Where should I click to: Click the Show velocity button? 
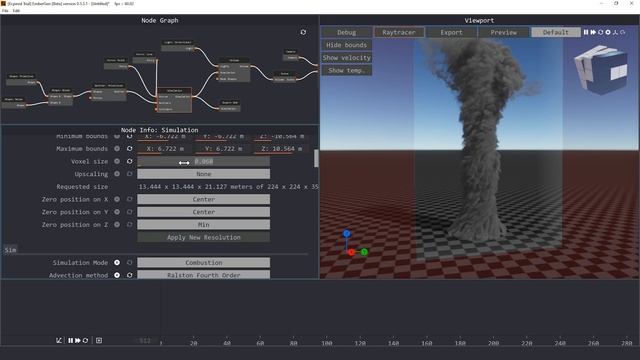pyautogui.click(x=347, y=58)
